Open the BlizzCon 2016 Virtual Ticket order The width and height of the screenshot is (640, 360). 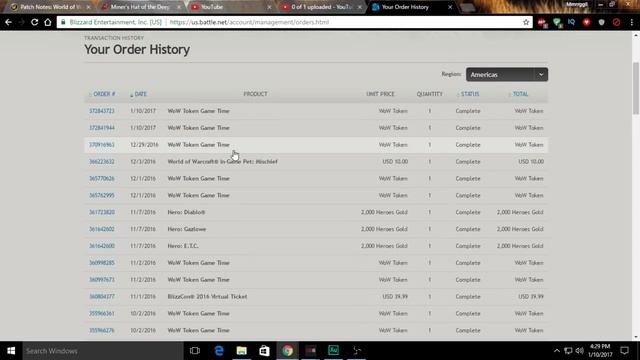click(x=102, y=297)
